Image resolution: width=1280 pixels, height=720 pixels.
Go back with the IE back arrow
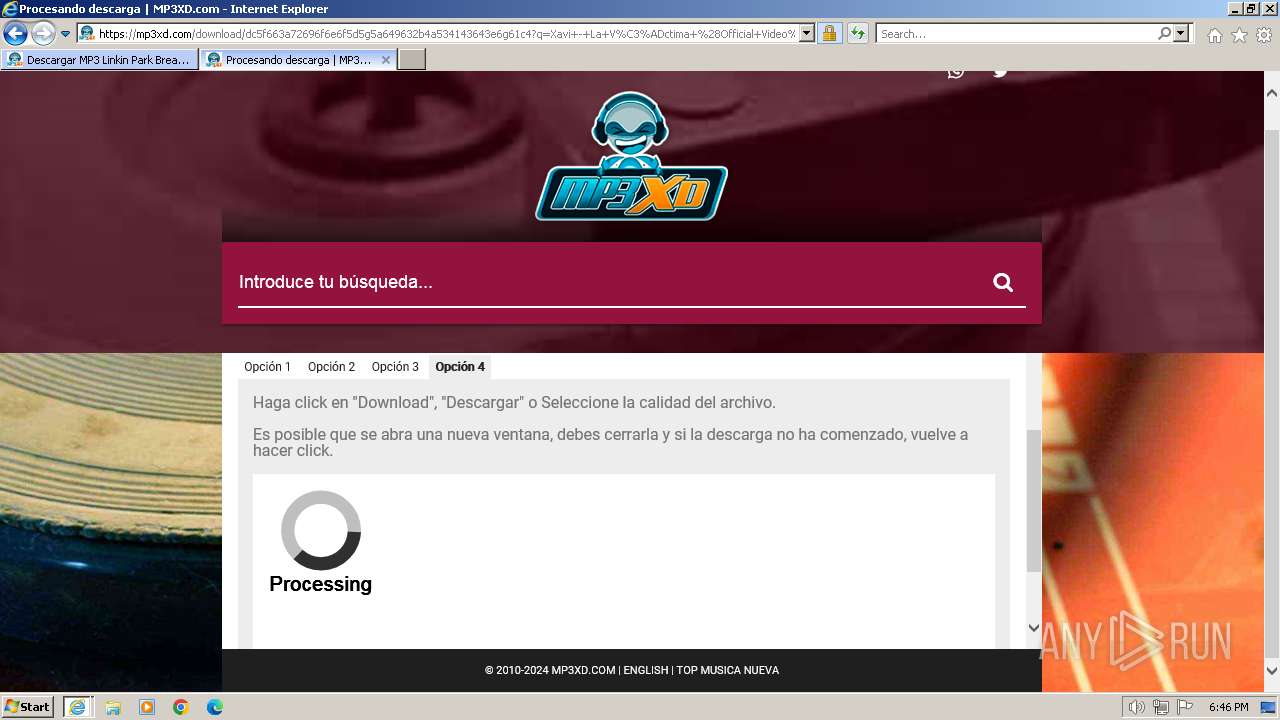click(x=15, y=33)
